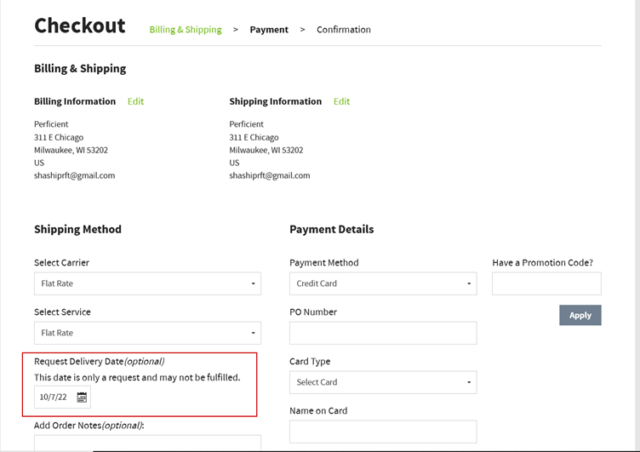
Task: Go to Billing & Shipping step
Action: 185,29
